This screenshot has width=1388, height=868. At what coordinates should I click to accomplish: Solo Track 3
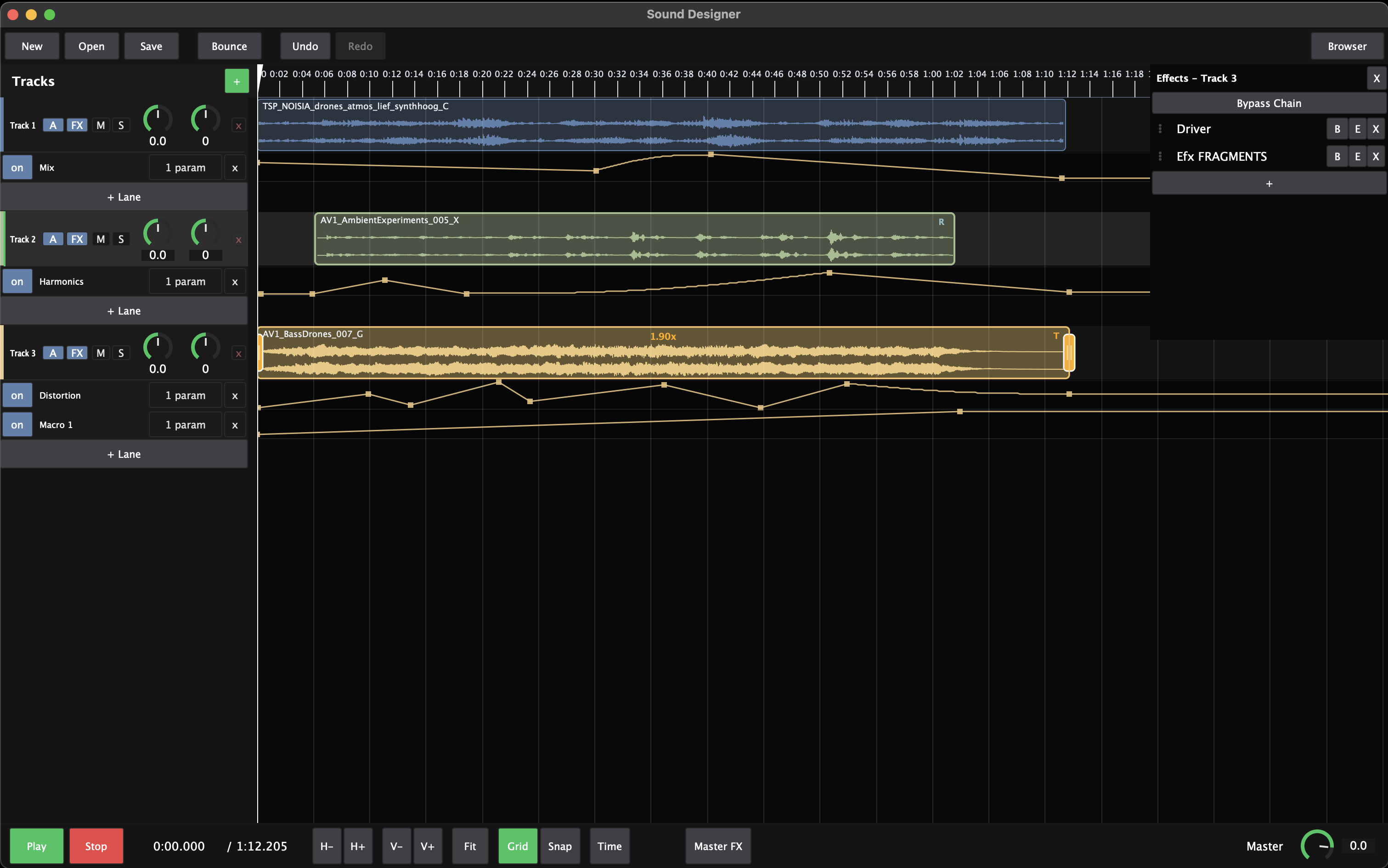pyautogui.click(x=120, y=353)
